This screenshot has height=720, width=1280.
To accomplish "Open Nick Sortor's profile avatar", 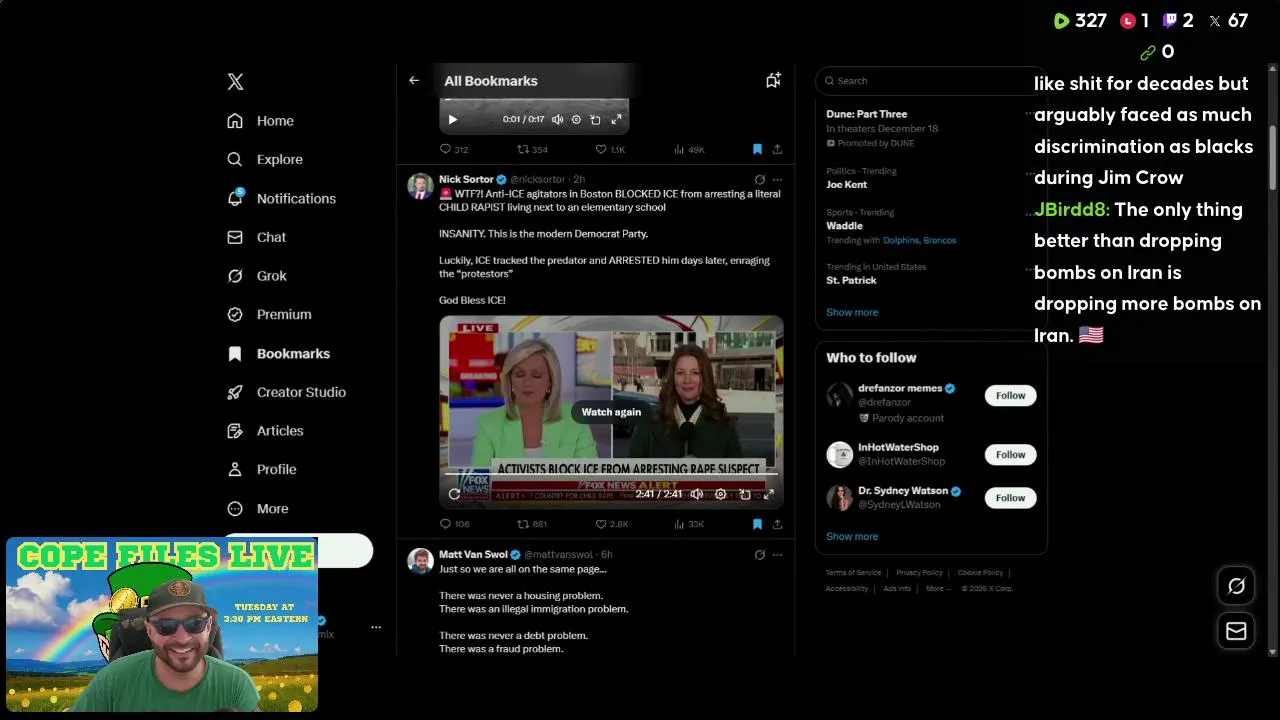I will tap(420, 186).
